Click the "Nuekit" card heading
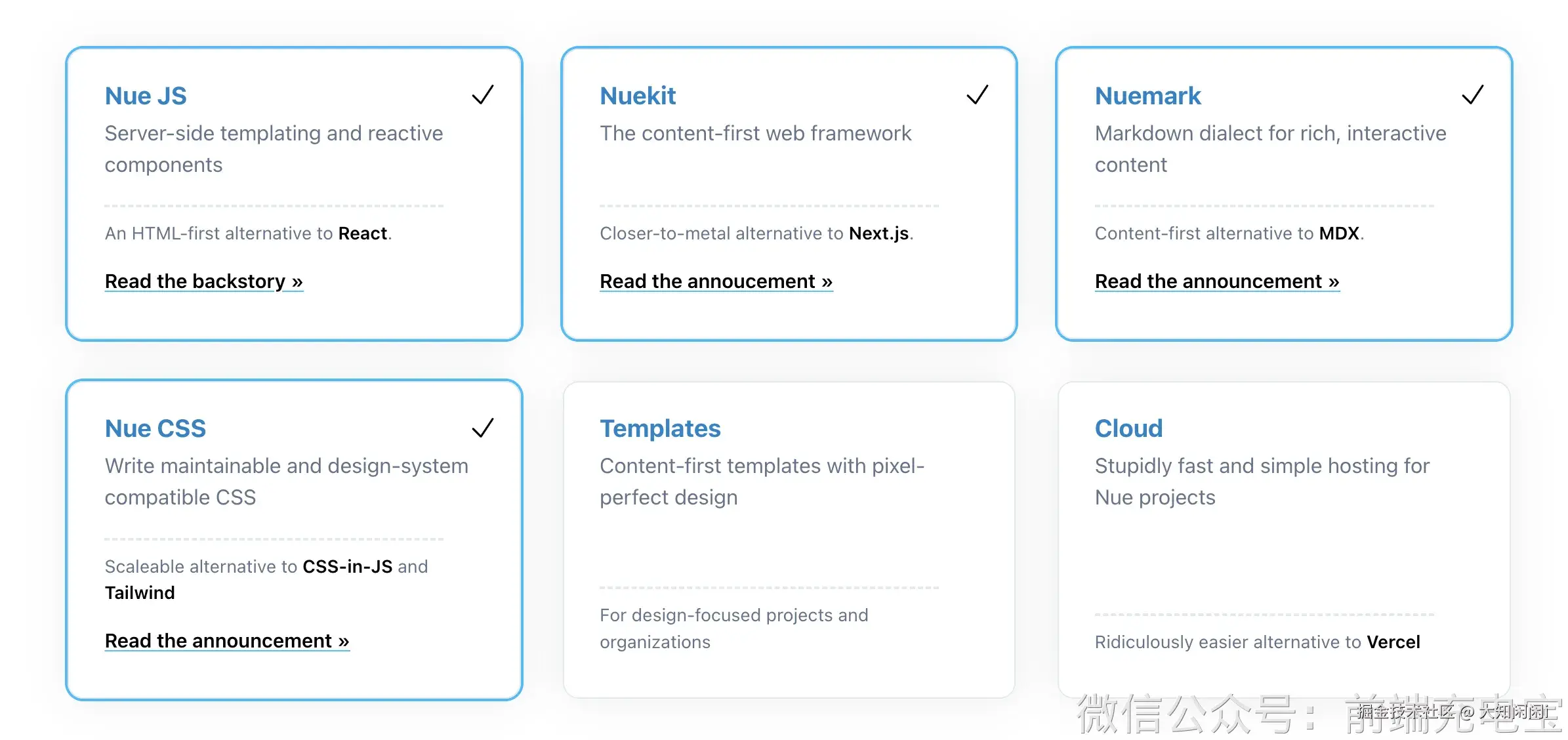The image size is (1568, 740). [638, 96]
